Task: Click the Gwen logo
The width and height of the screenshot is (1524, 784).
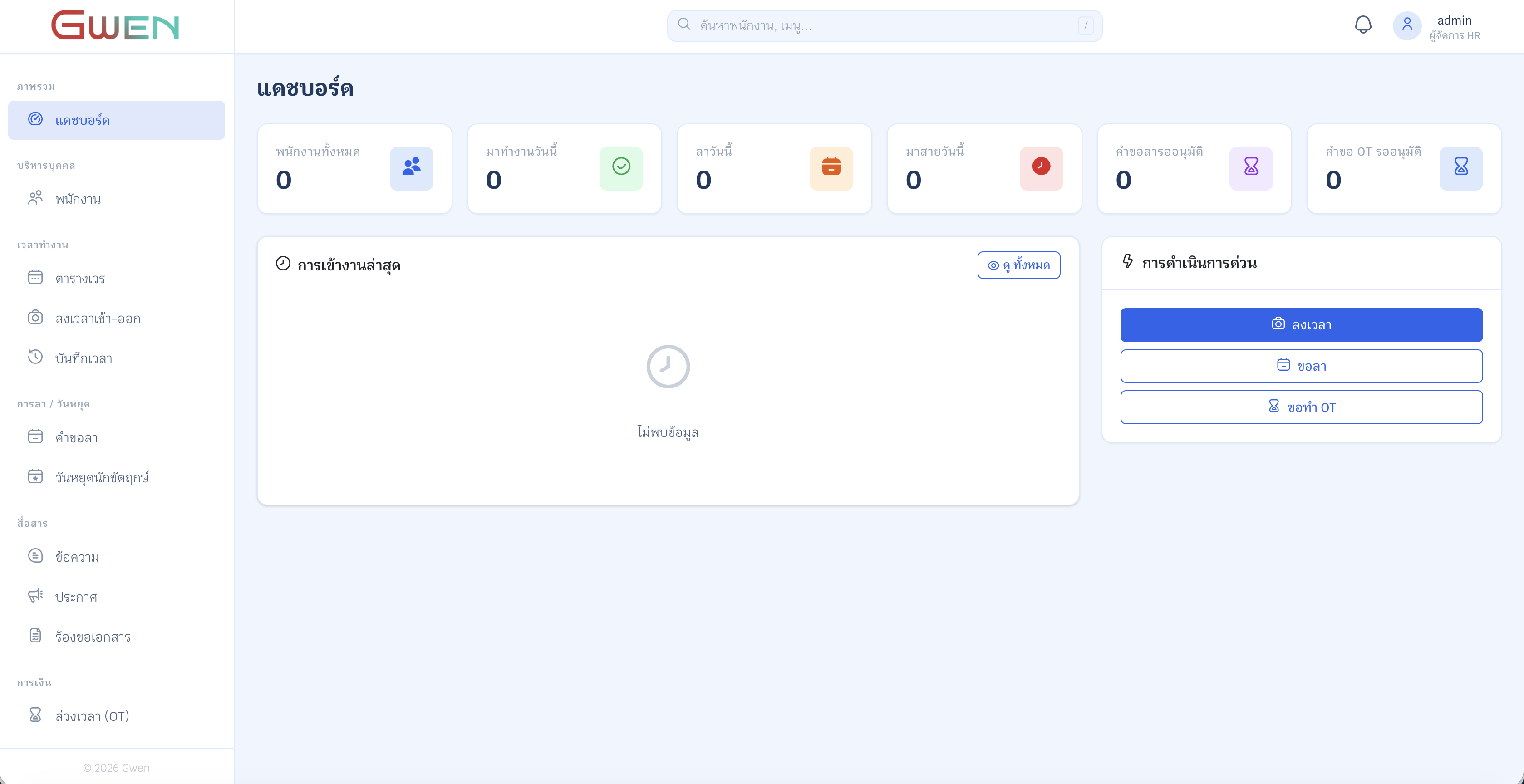Action: click(115, 26)
